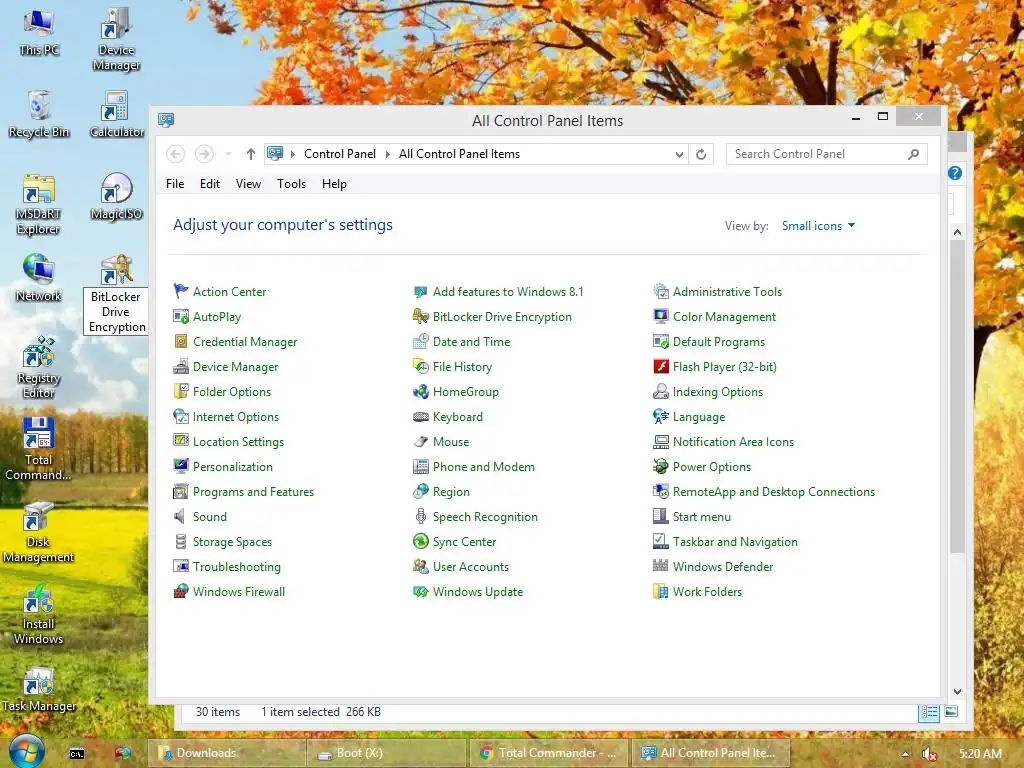Click Control Panel breadcrumb in address bar
The image size is (1024, 768).
pos(340,154)
